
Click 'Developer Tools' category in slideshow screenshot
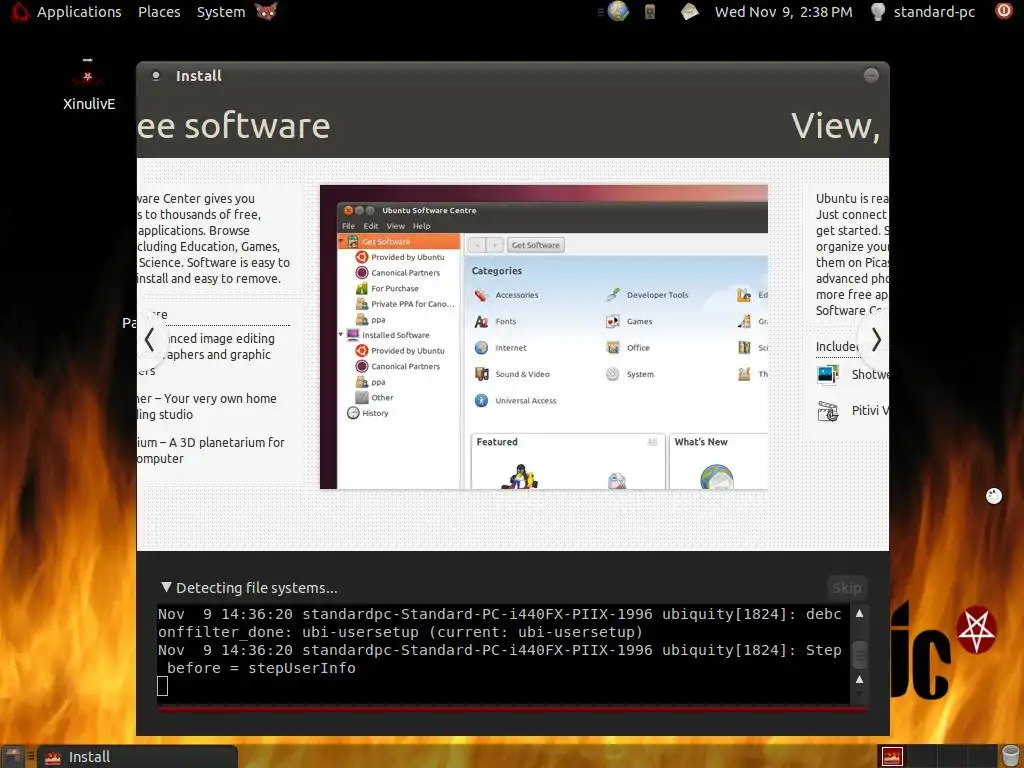[647, 295]
